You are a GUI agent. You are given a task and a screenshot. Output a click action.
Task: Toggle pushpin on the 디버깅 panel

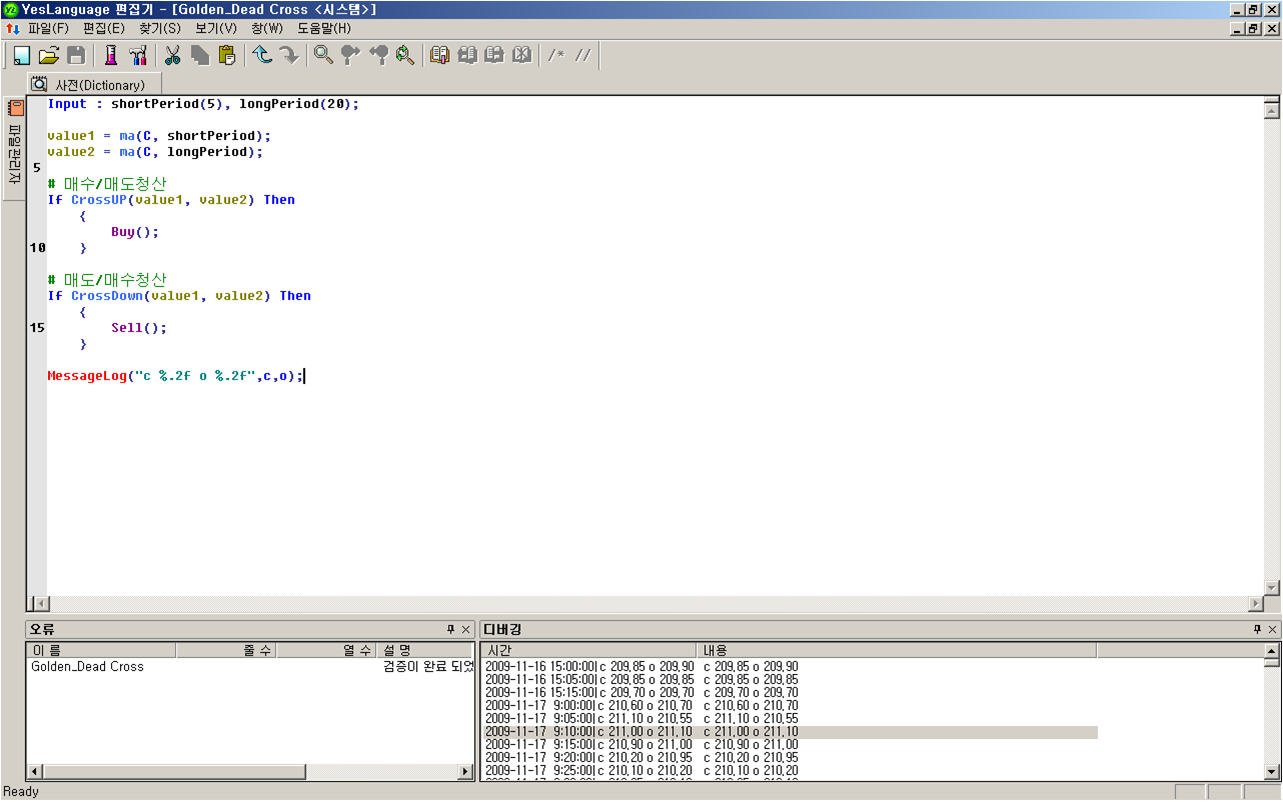pyautogui.click(x=1257, y=629)
